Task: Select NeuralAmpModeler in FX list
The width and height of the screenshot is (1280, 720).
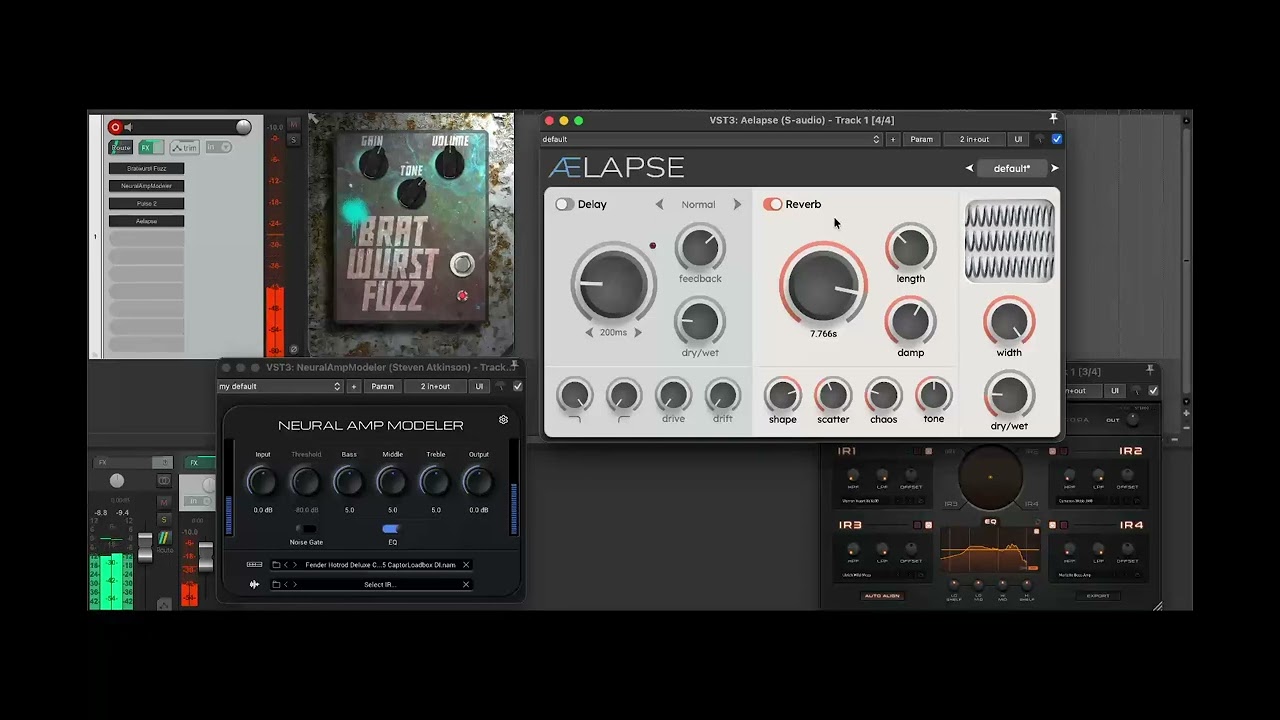Action: [x=146, y=186]
